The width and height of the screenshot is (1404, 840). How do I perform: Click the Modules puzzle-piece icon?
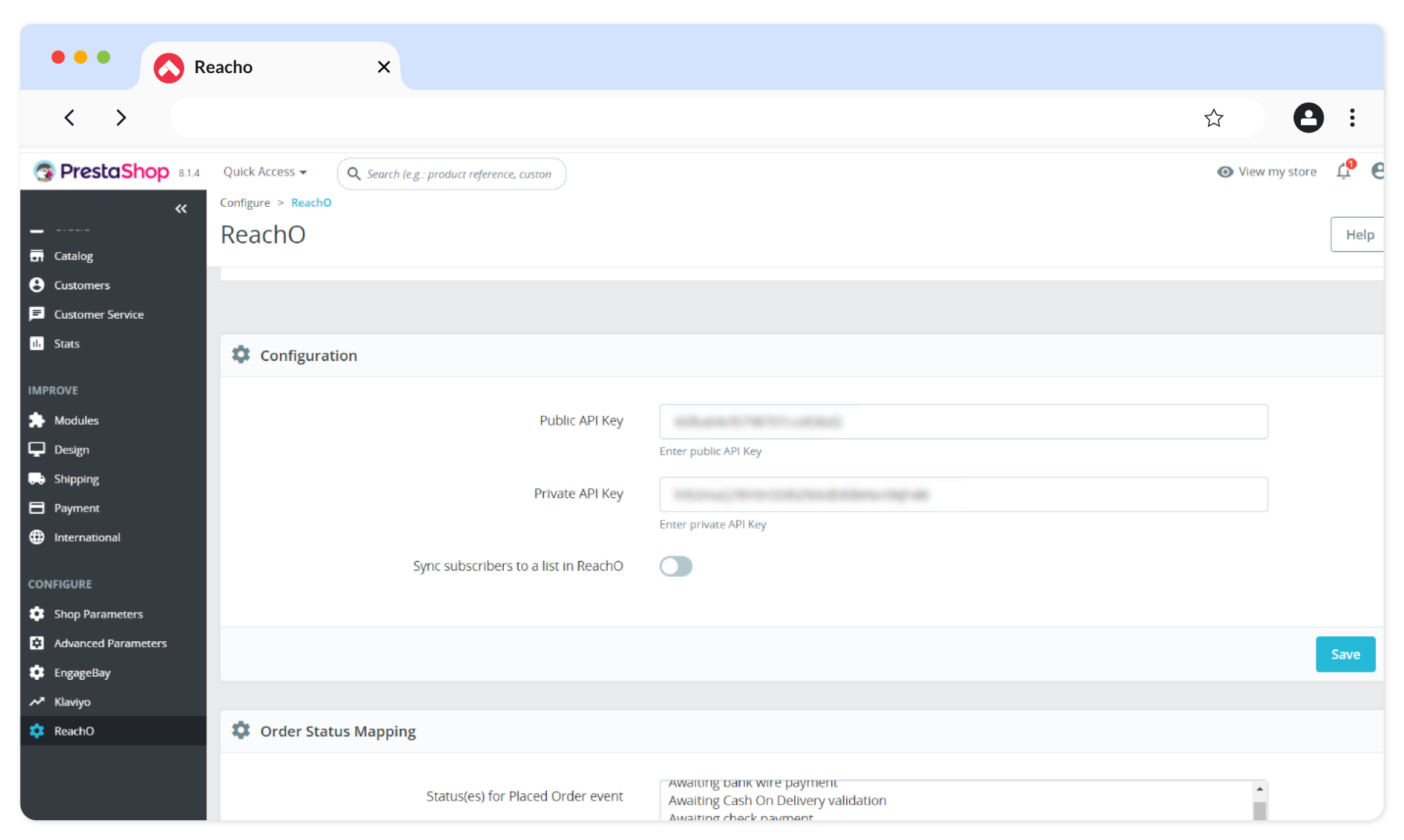pos(37,420)
